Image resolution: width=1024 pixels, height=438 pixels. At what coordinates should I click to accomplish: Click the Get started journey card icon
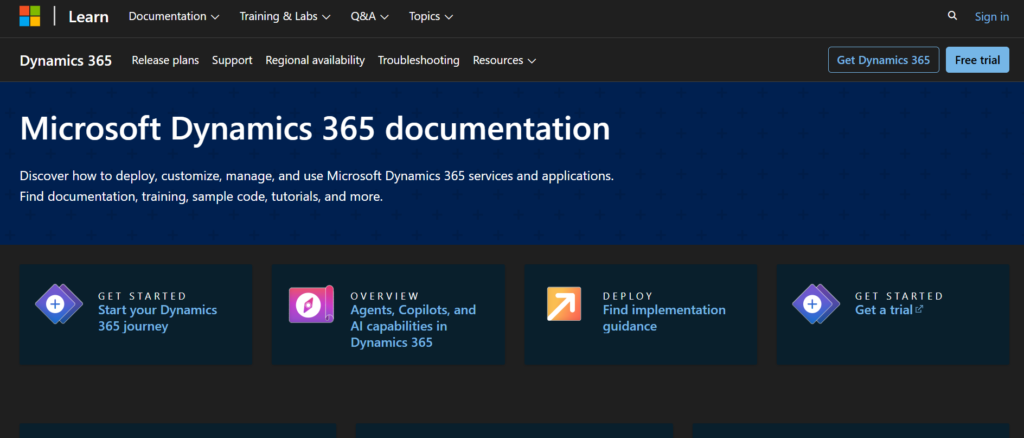tap(58, 303)
